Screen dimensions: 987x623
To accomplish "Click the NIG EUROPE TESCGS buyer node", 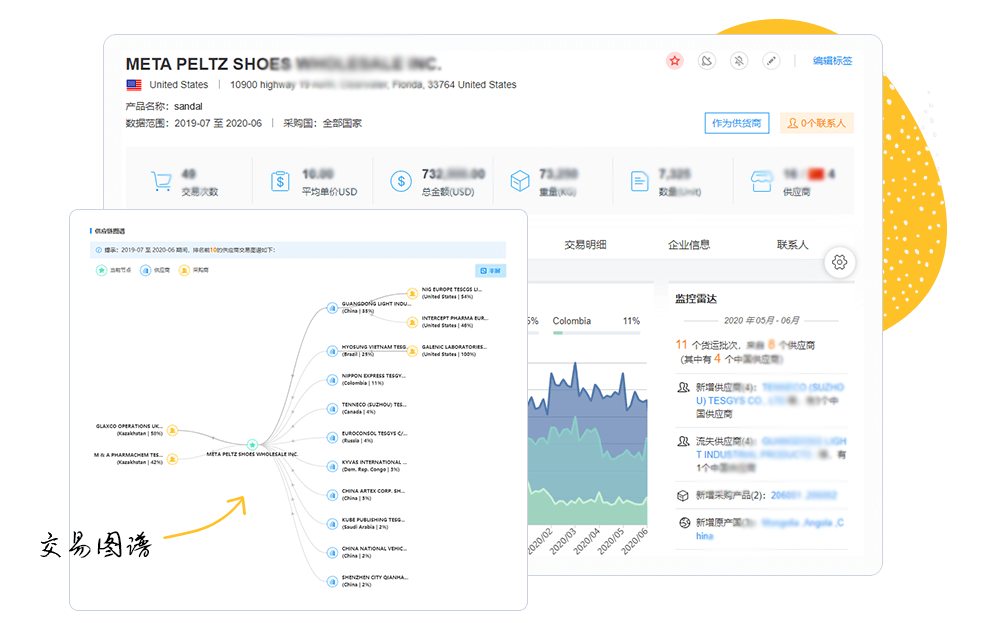I will coord(411,292).
